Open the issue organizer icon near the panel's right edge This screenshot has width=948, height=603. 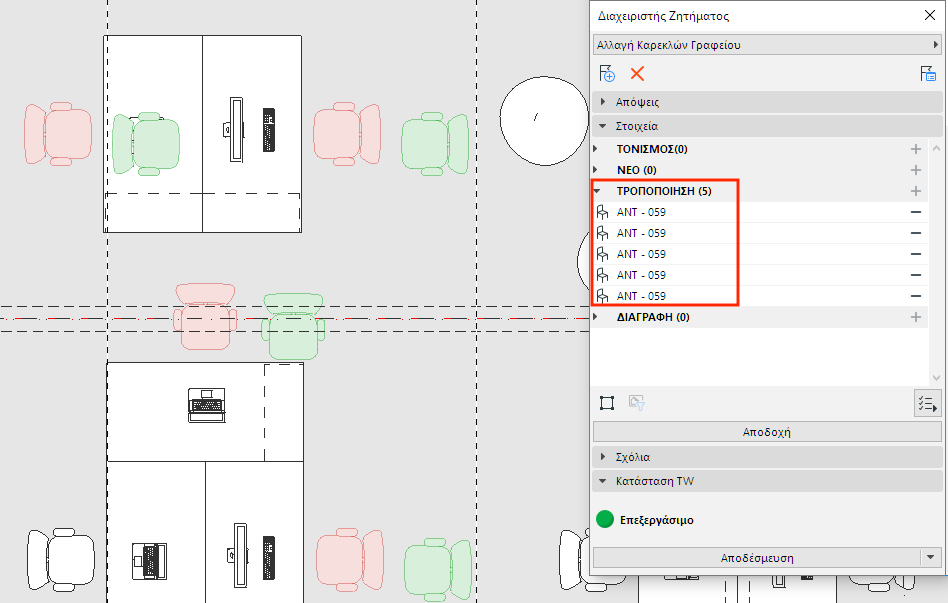tap(928, 74)
